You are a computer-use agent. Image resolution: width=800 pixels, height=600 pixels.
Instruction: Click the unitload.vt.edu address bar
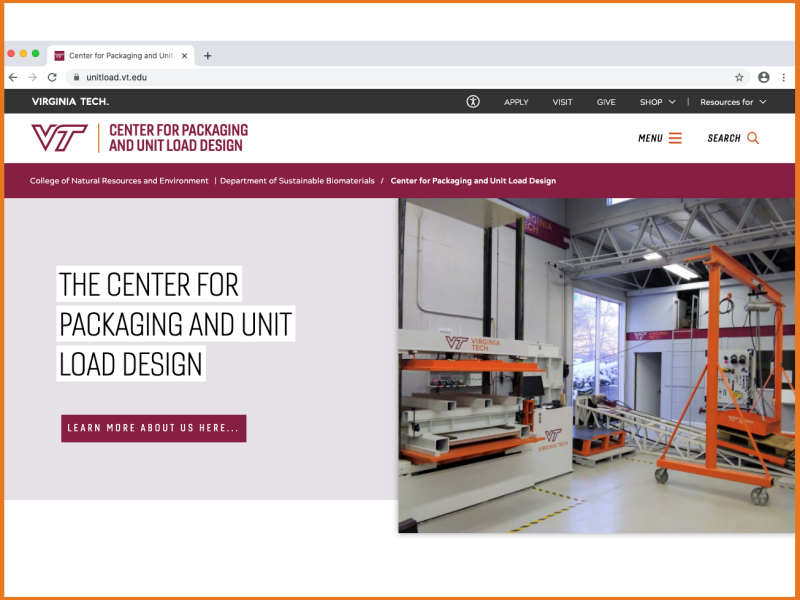(x=407, y=78)
